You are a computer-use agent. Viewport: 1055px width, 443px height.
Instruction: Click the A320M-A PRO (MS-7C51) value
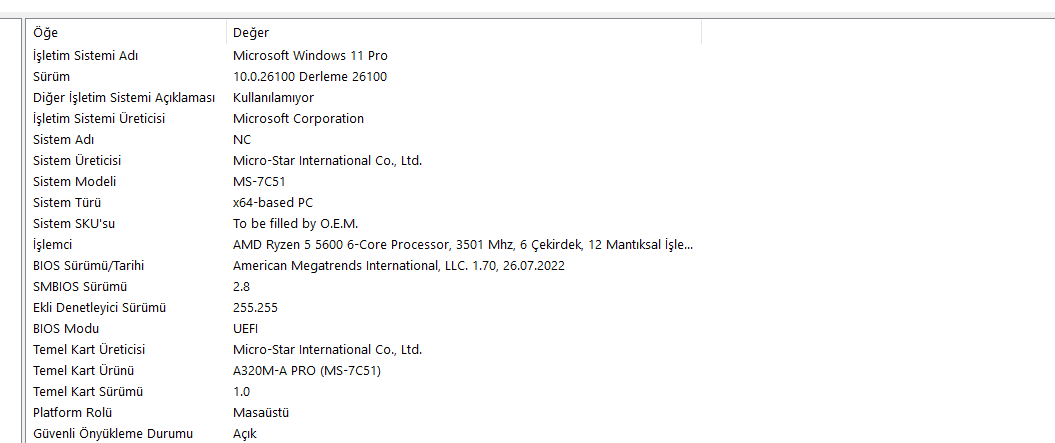[306, 370]
